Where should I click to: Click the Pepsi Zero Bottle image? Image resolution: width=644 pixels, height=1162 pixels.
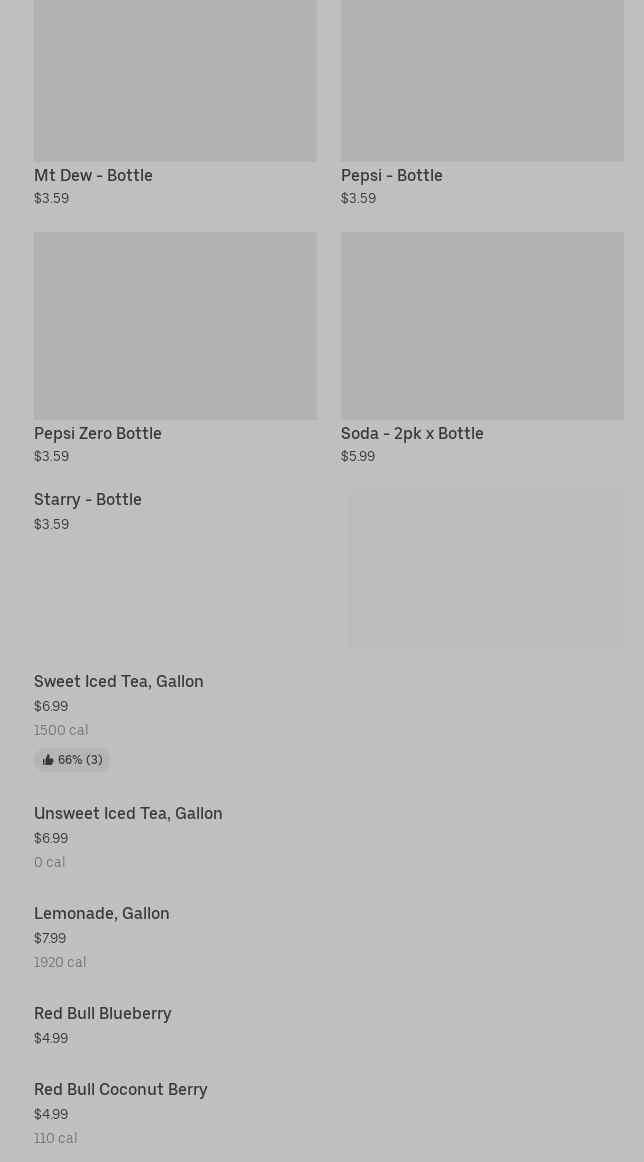coord(175,326)
